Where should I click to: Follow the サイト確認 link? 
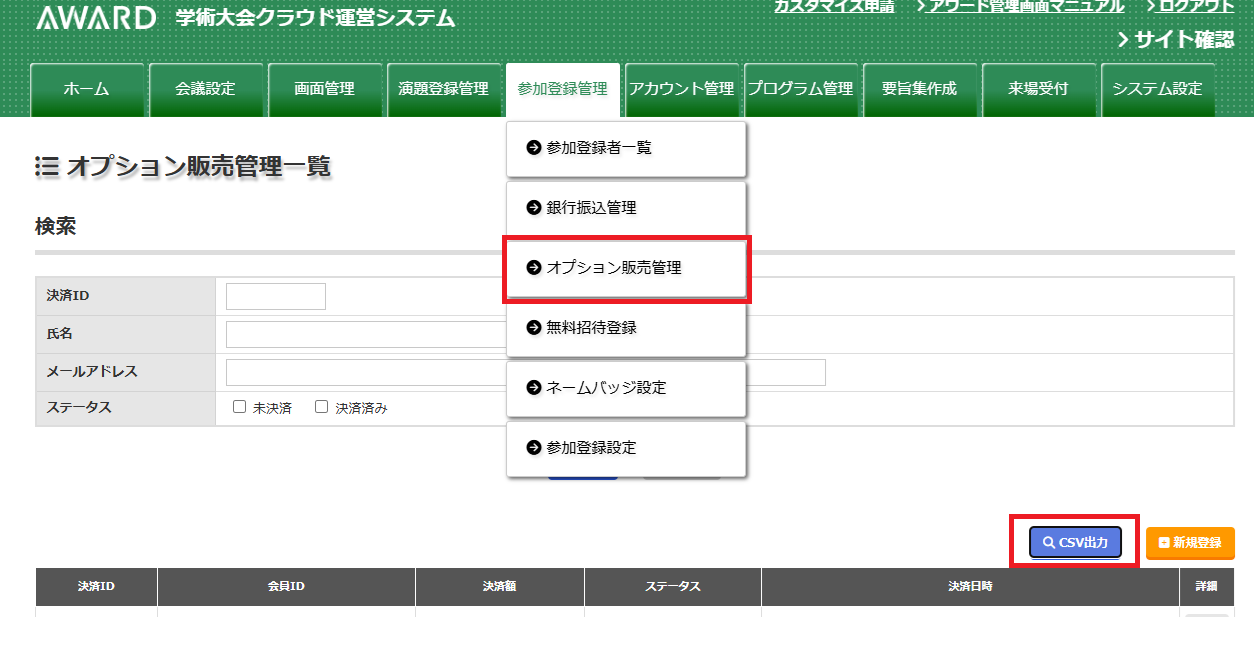[x=1175, y=40]
